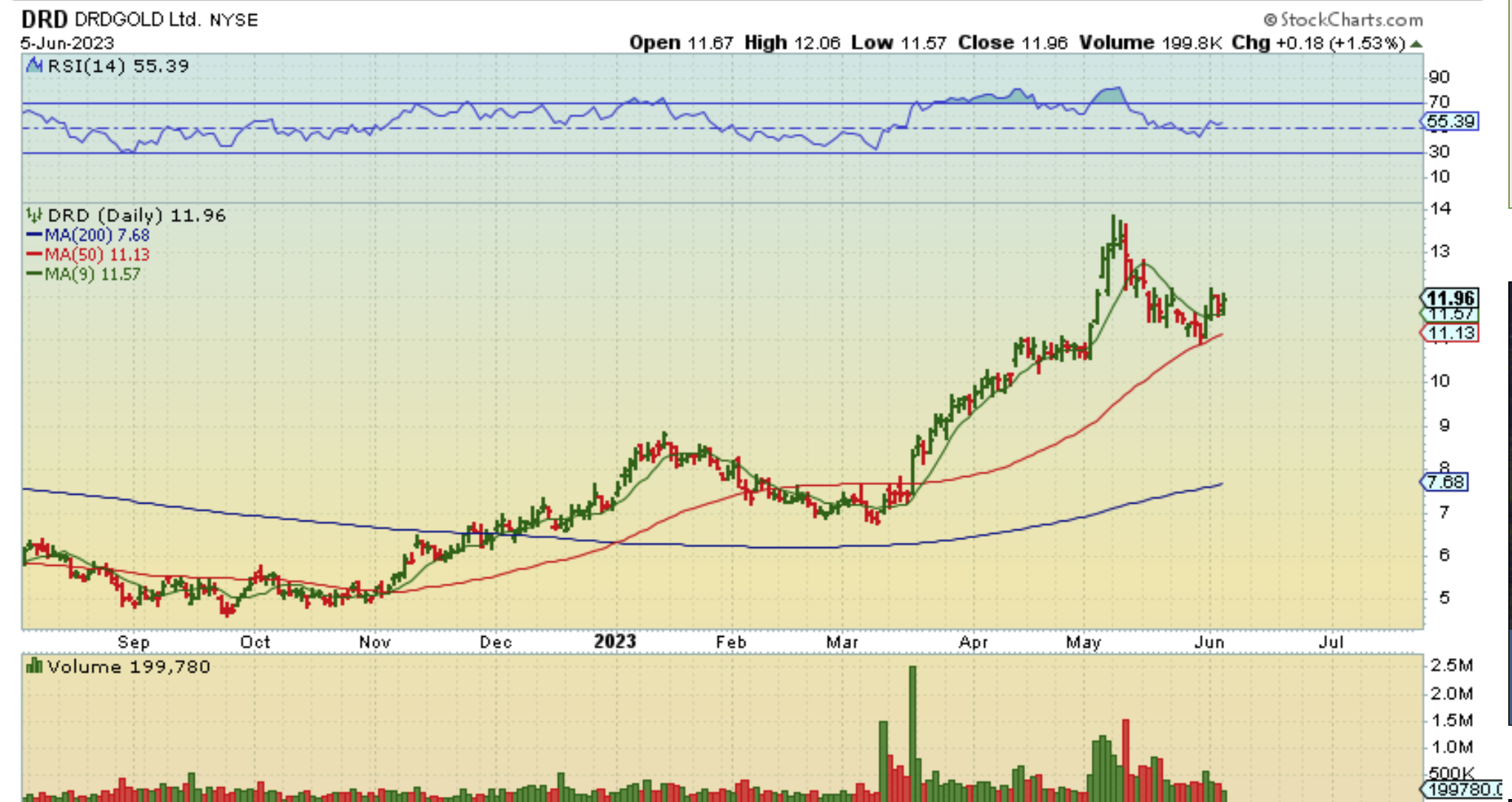Click the May label on date axis
This screenshot has height=802, width=1512.
click(1083, 642)
